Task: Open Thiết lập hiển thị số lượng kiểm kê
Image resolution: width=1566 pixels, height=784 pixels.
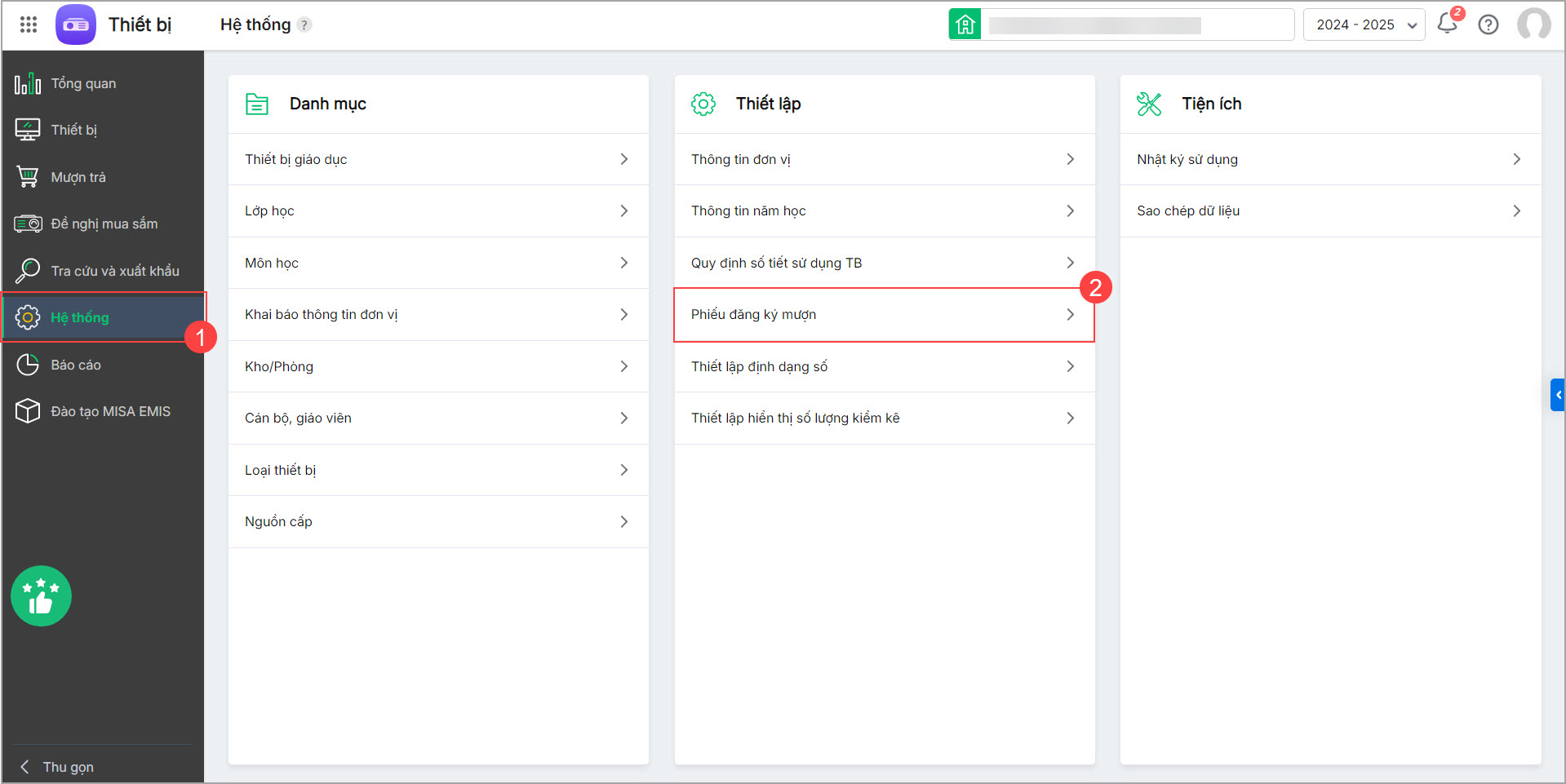Action: point(885,418)
